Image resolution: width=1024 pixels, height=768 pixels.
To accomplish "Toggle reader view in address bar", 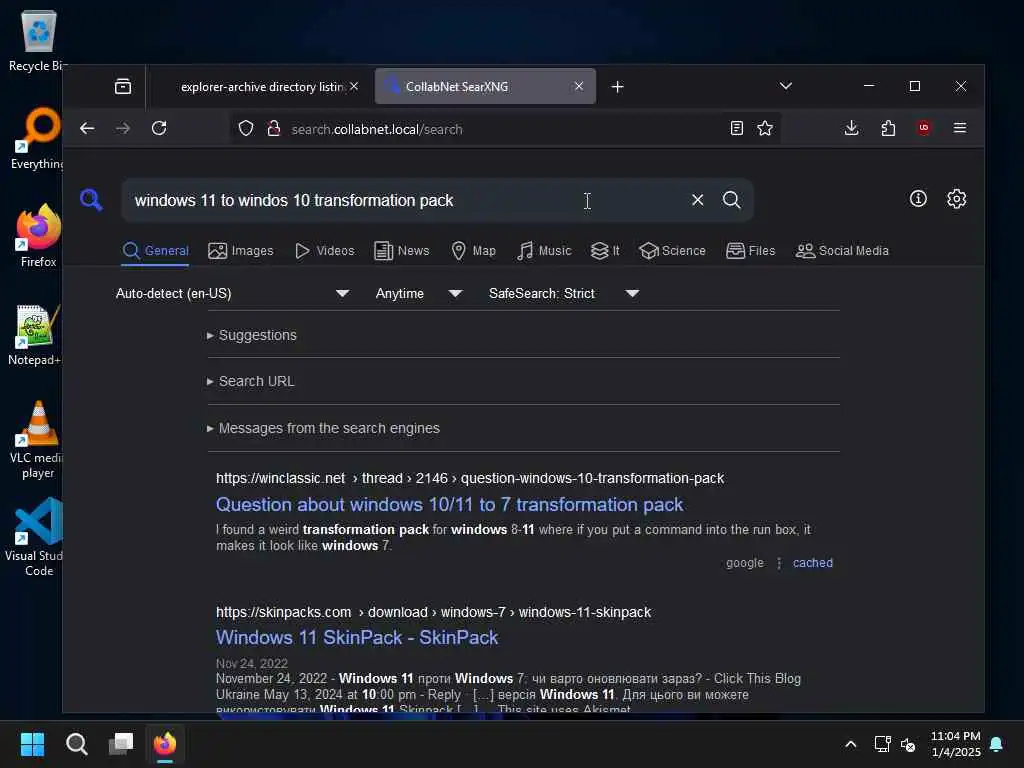I will [737, 128].
